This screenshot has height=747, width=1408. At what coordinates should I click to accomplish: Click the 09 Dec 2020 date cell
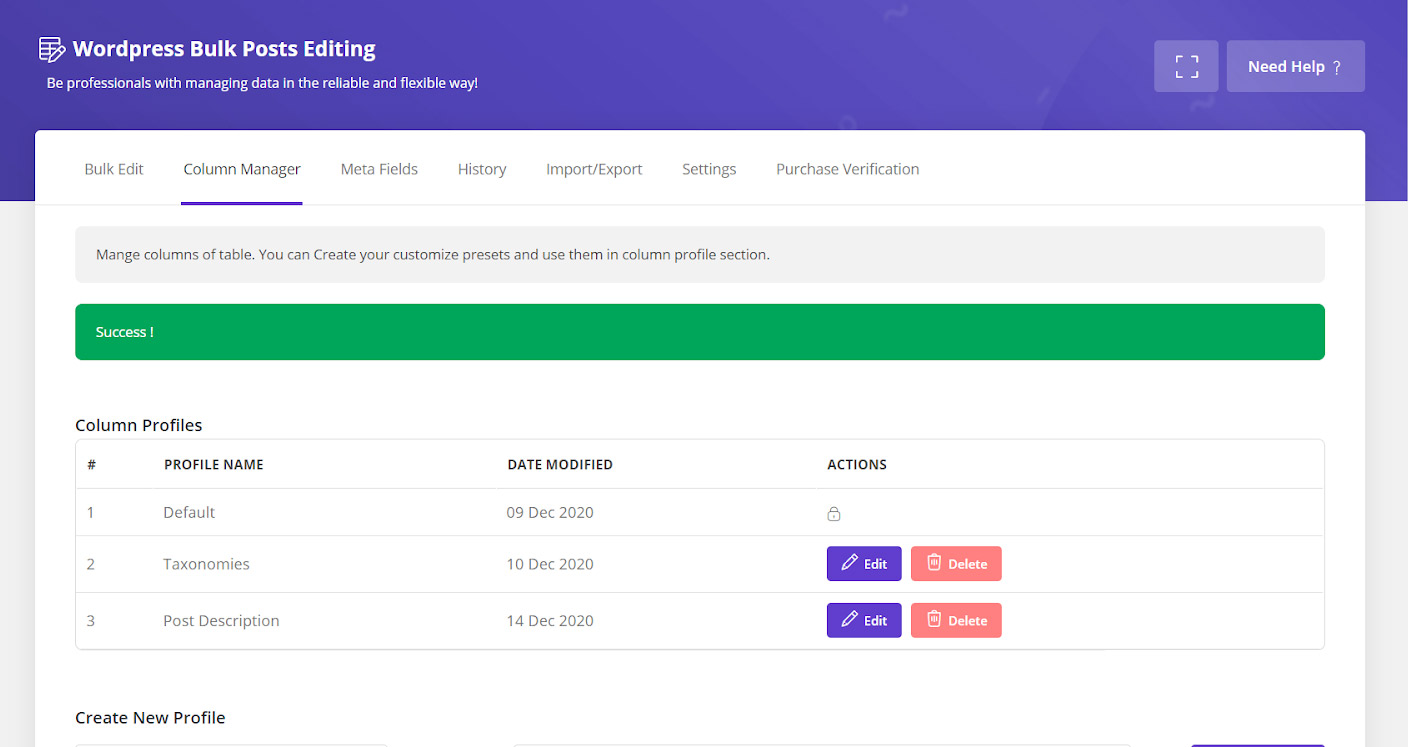tap(550, 512)
